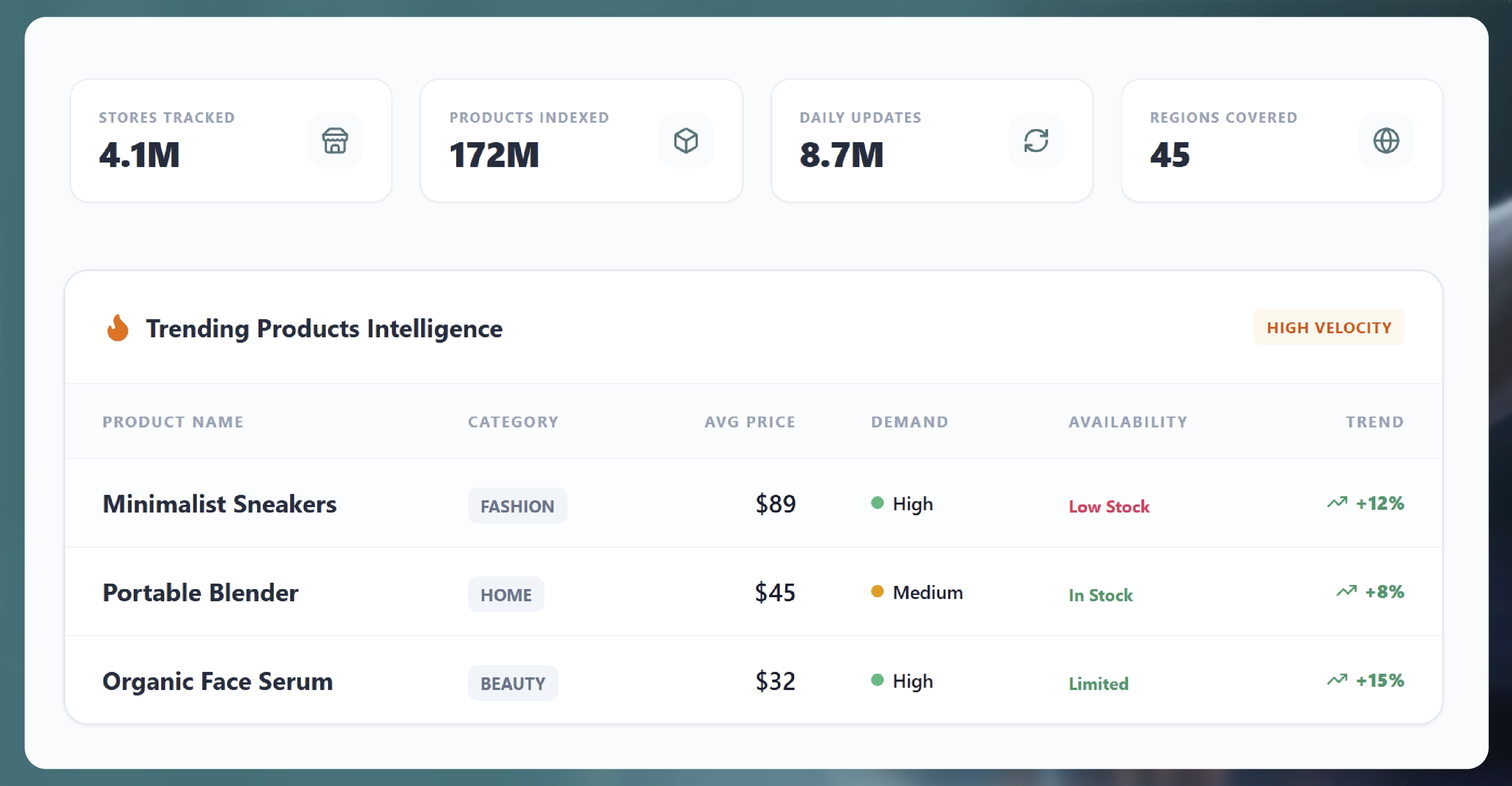This screenshot has width=1512, height=786.
Task: Click the flame icon beside Trending Products Intelligence
Action: pyautogui.click(x=119, y=328)
